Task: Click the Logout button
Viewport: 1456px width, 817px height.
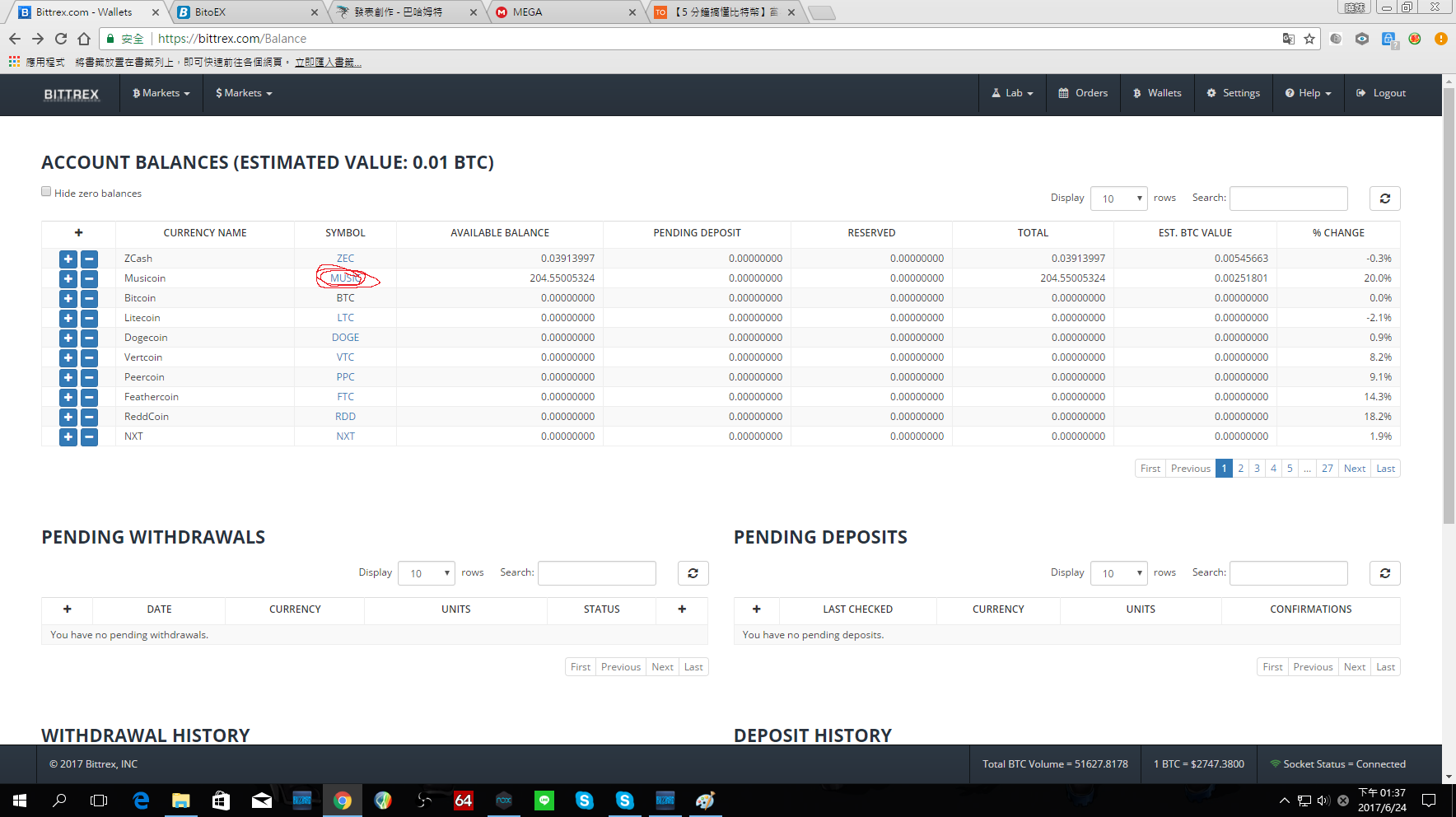Action: coord(1381,93)
